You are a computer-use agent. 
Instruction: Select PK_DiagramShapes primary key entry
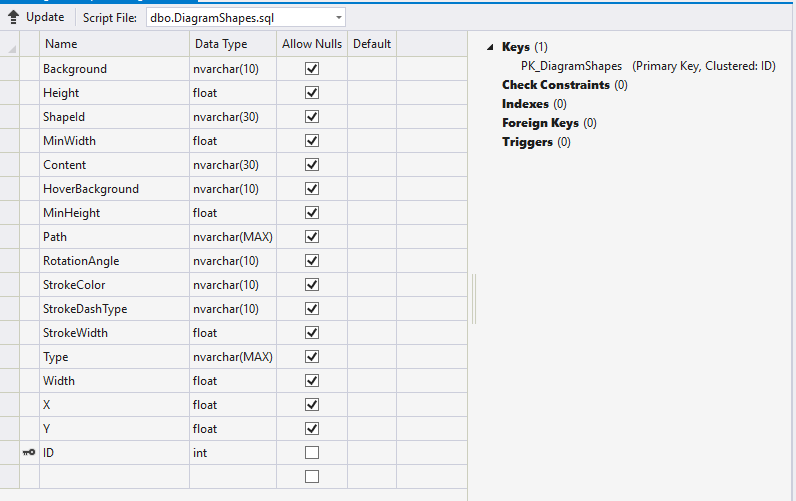tap(571, 66)
